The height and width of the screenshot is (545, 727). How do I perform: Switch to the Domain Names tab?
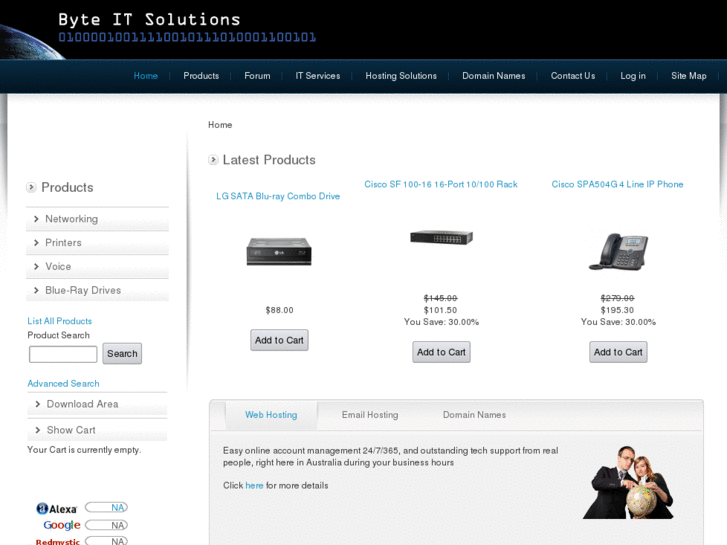pyautogui.click(x=474, y=415)
